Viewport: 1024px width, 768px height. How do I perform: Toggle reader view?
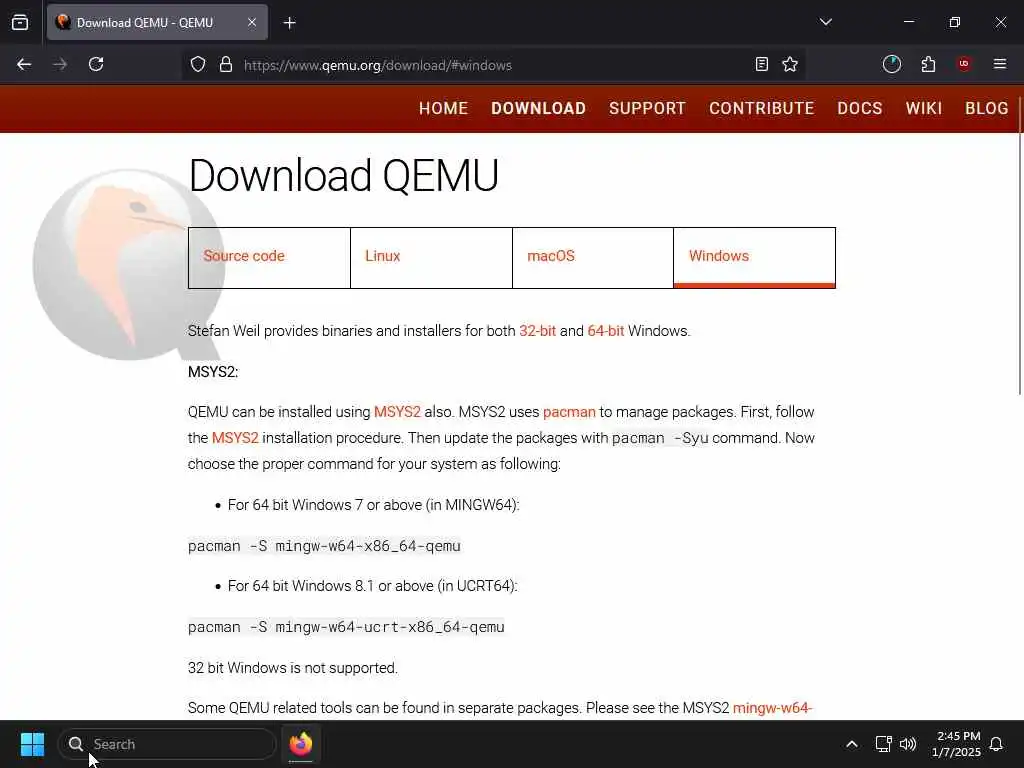coord(761,64)
